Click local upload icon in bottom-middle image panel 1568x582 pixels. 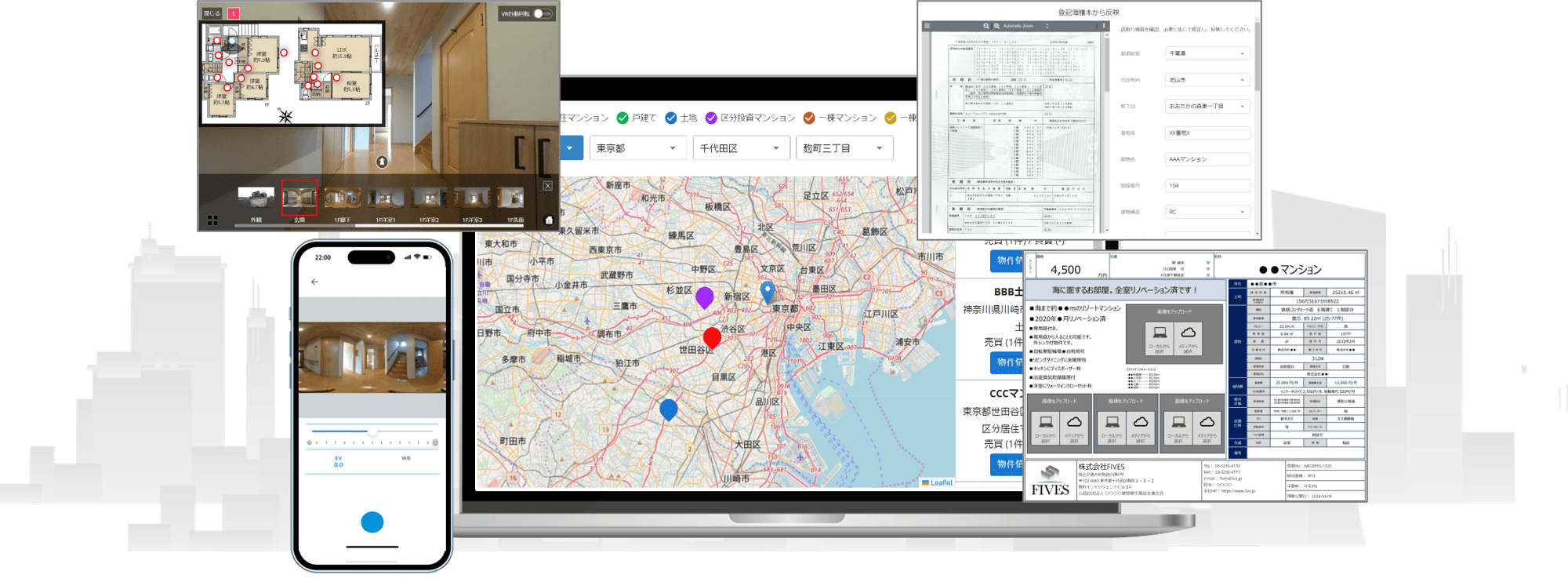pos(1112,422)
